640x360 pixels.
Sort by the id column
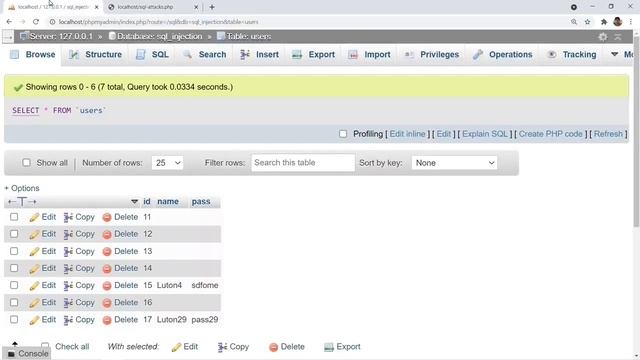click(147, 202)
